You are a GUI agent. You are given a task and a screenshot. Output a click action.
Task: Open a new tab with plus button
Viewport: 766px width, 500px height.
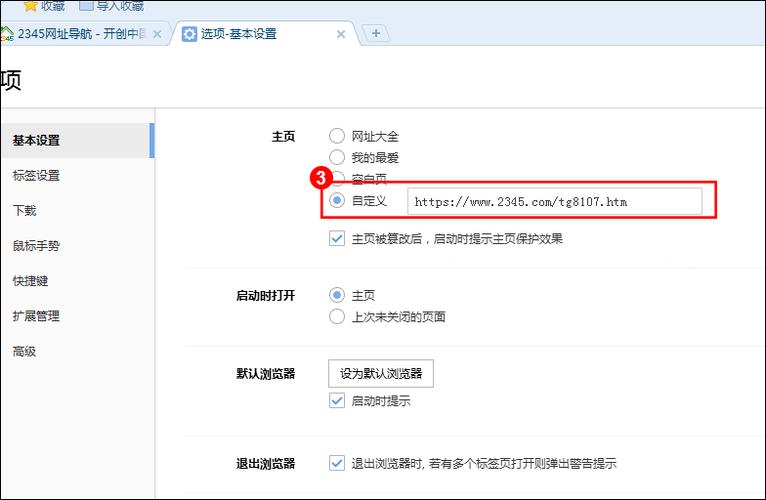click(376, 33)
